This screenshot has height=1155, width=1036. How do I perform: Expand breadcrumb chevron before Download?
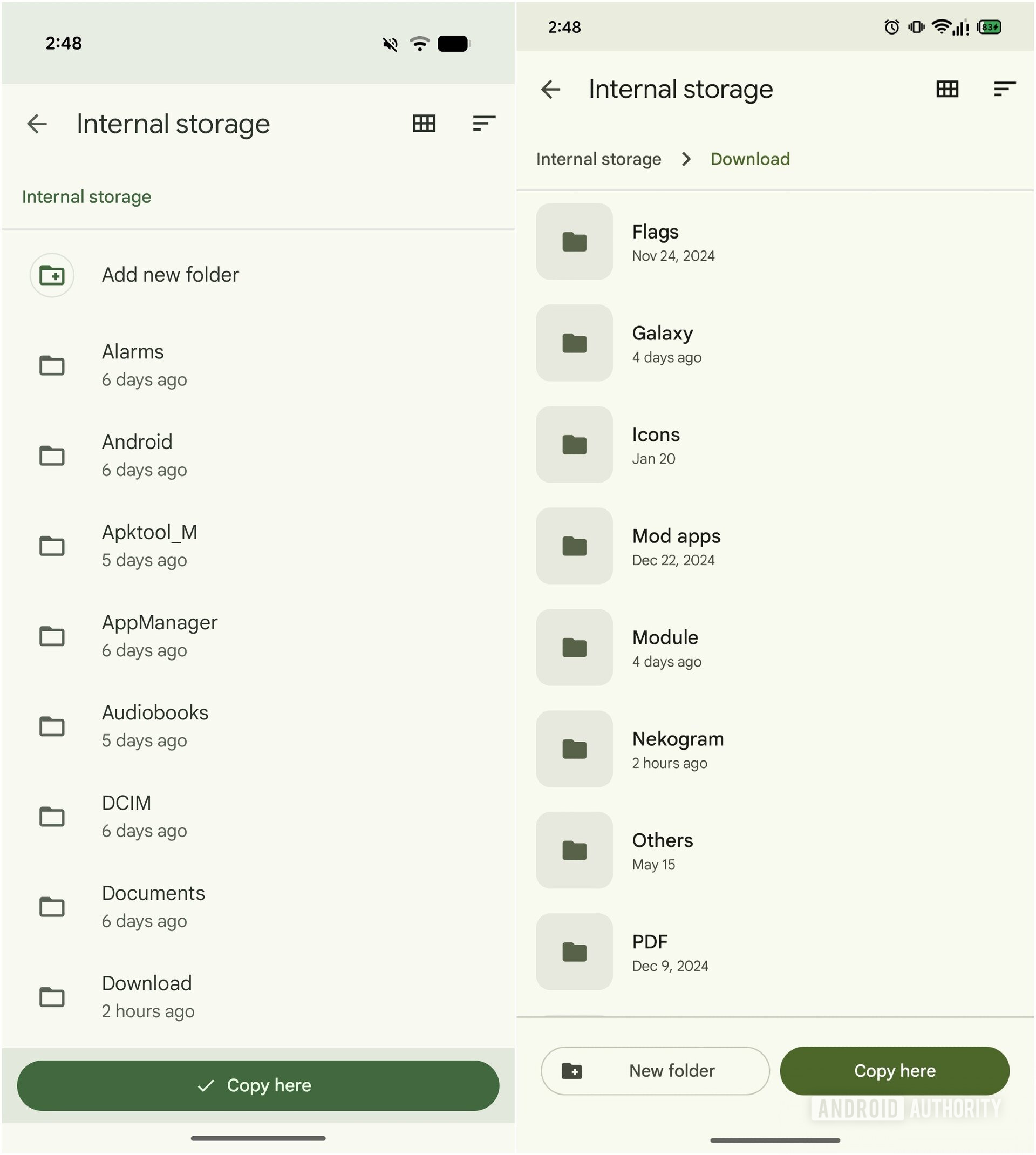(x=686, y=159)
